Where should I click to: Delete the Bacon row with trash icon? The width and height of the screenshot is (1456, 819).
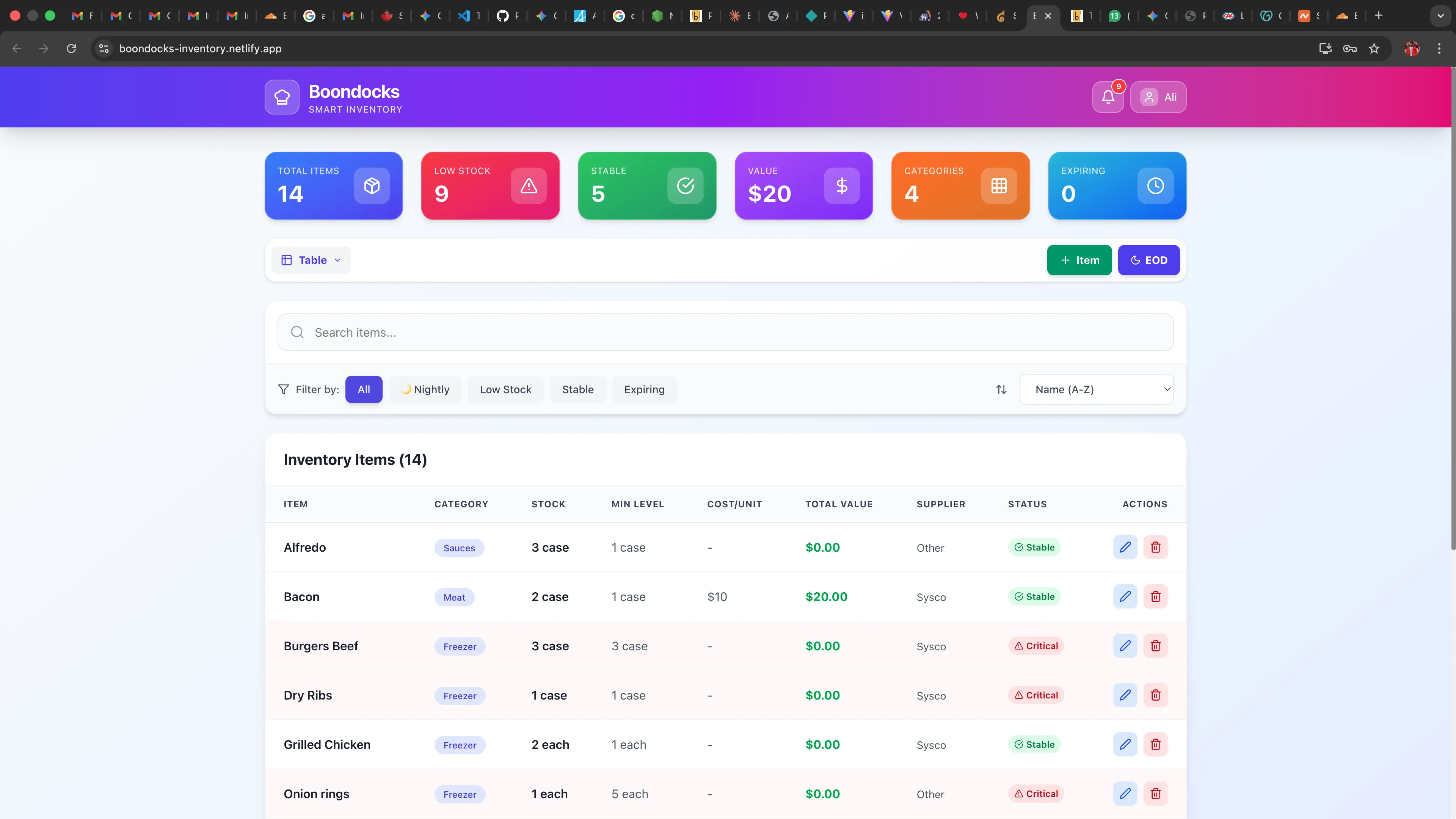pyautogui.click(x=1155, y=596)
